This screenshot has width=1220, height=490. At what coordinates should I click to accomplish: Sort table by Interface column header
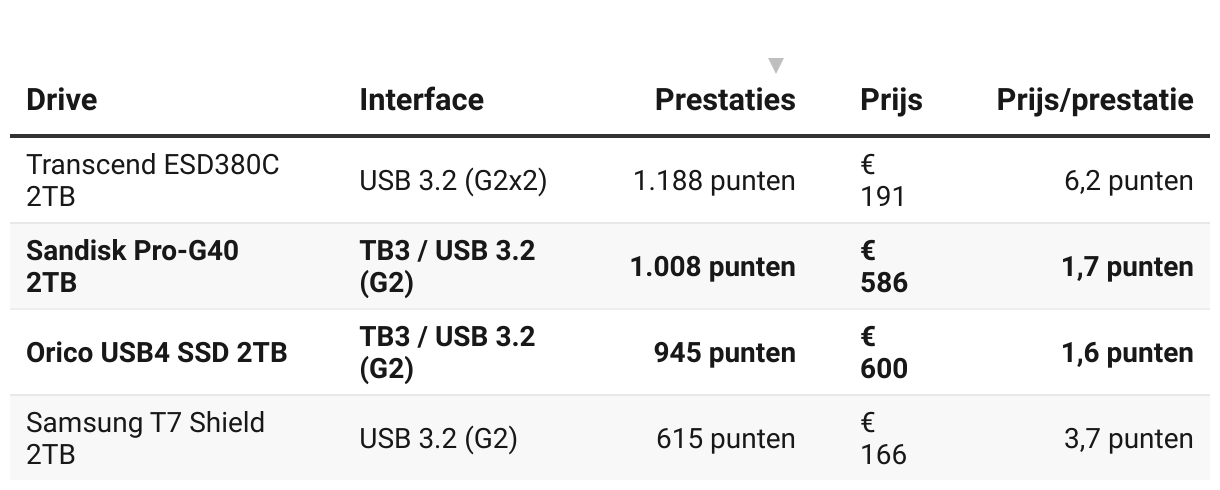(421, 100)
